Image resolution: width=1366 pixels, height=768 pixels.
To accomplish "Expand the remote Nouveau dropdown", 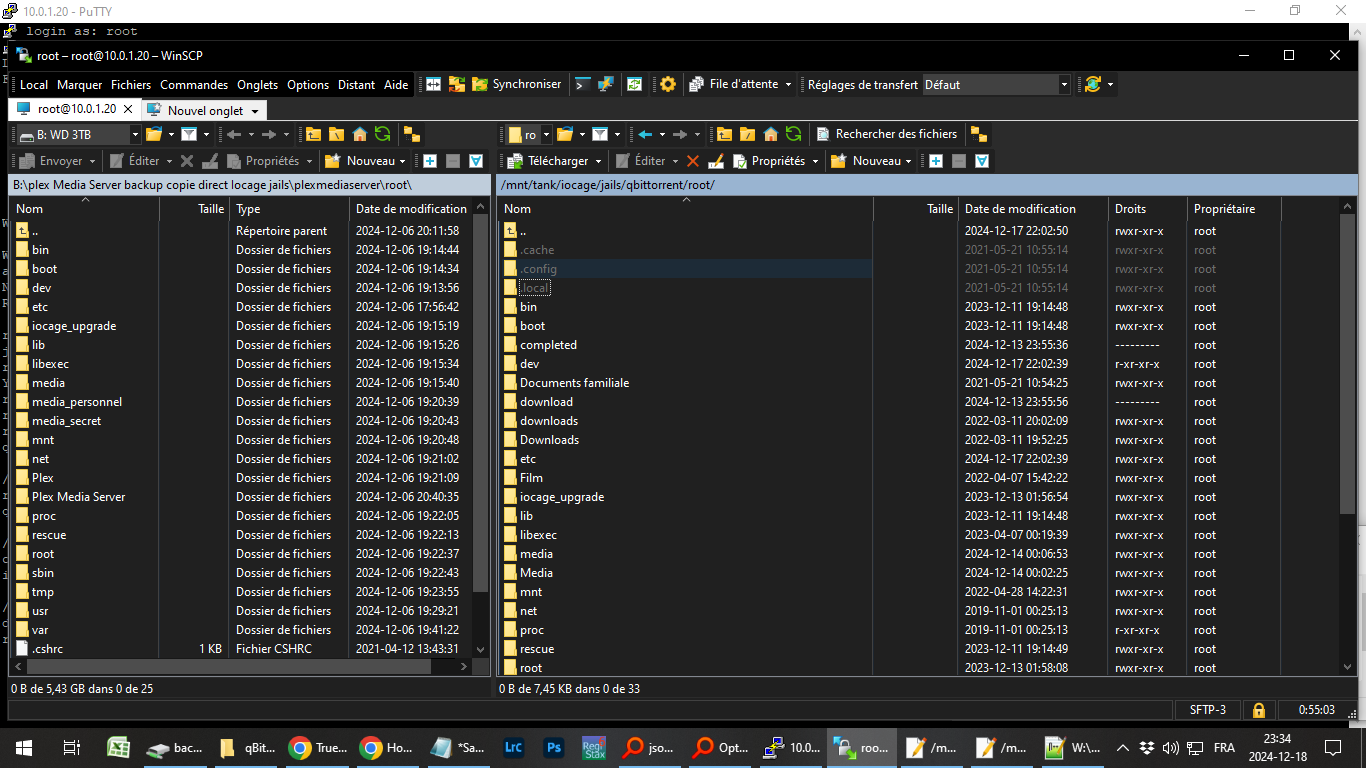I will coord(908,161).
